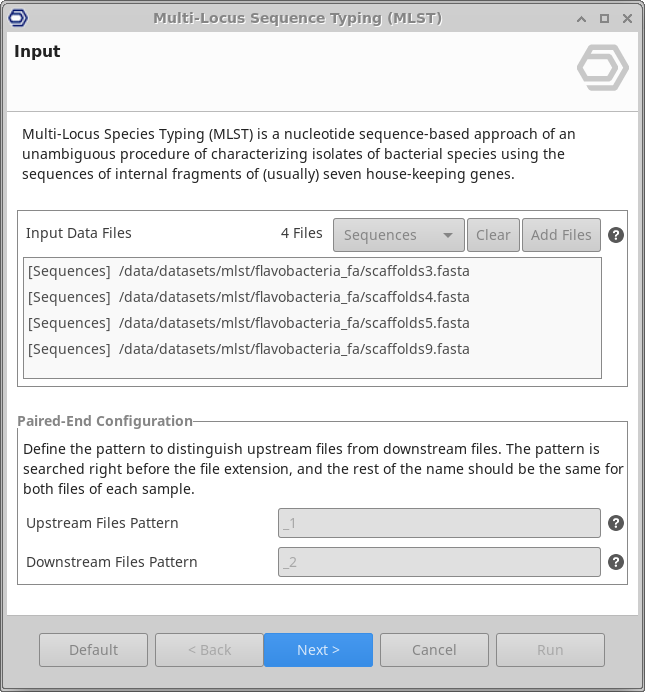The width and height of the screenshot is (645, 692).
Task: Close the MLST dialog window
Action: [x=626, y=19]
